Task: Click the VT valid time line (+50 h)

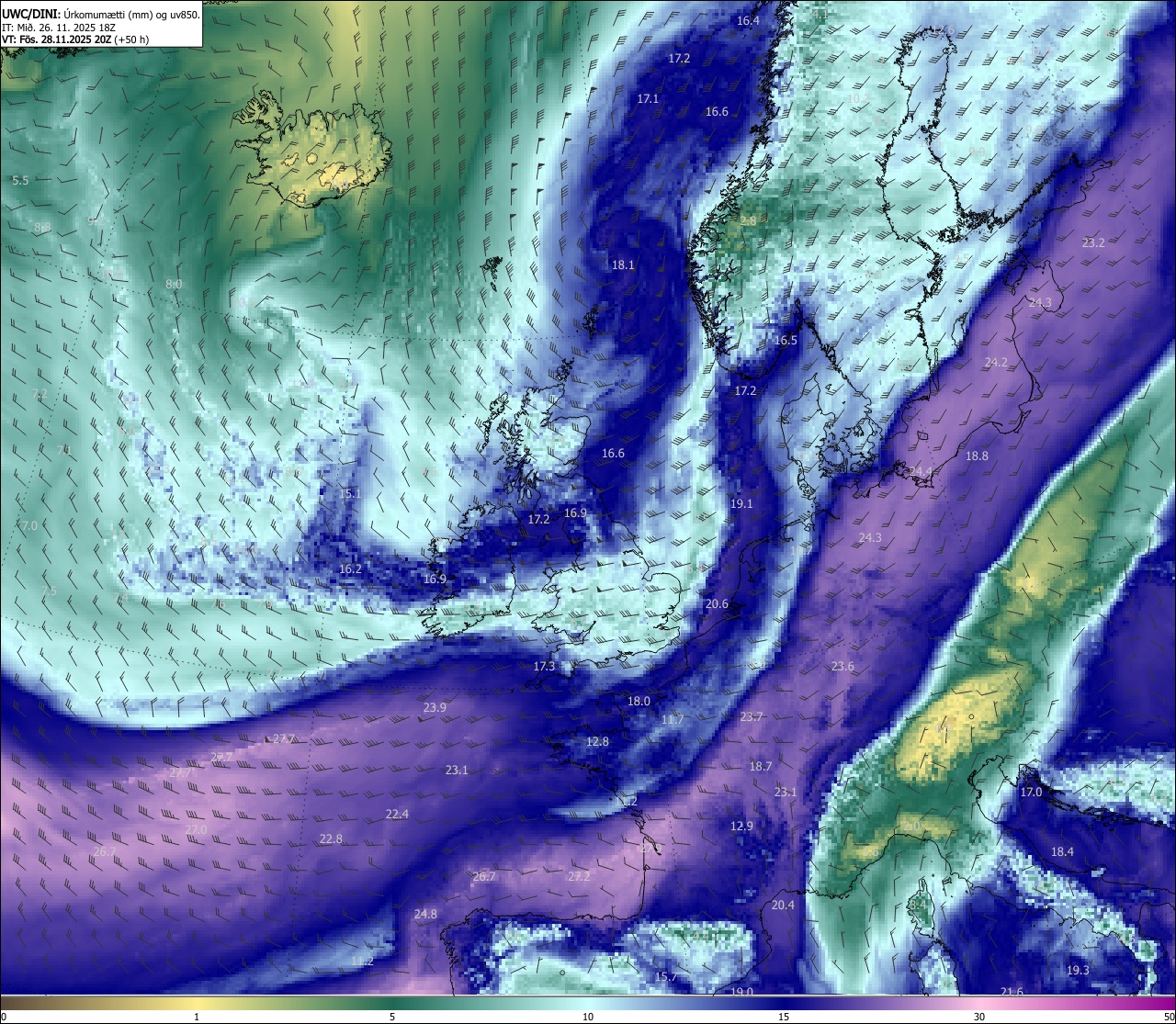Action: coord(75,39)
